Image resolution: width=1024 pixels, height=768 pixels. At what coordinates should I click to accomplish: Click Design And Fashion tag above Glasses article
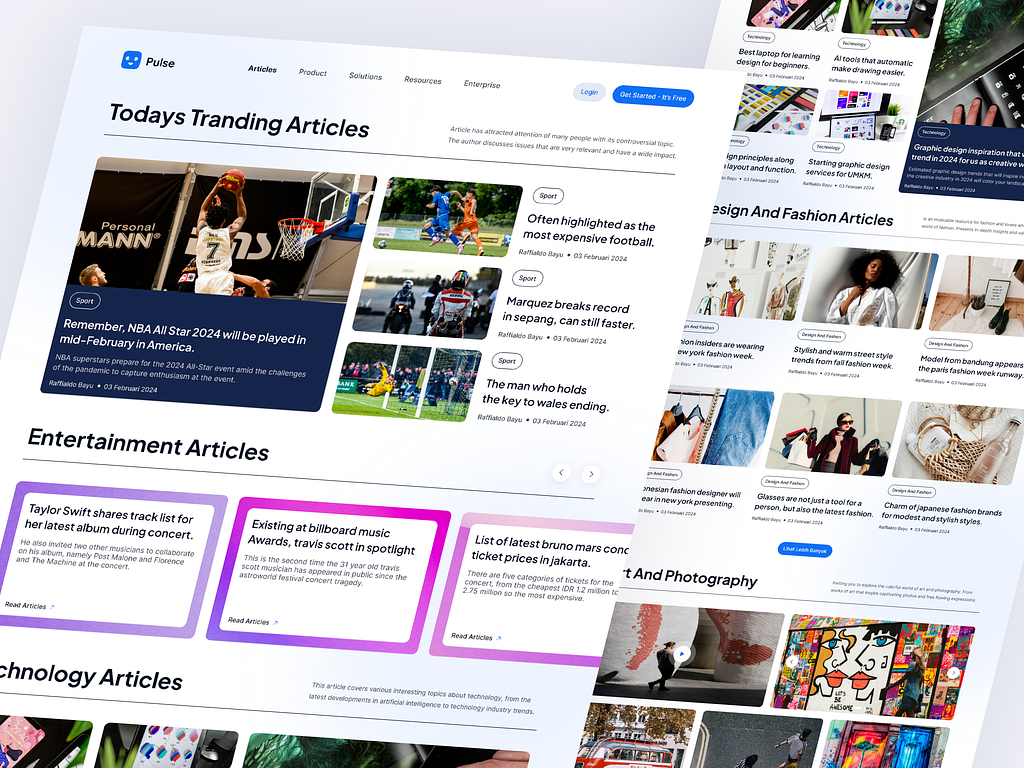pos(784,482)
